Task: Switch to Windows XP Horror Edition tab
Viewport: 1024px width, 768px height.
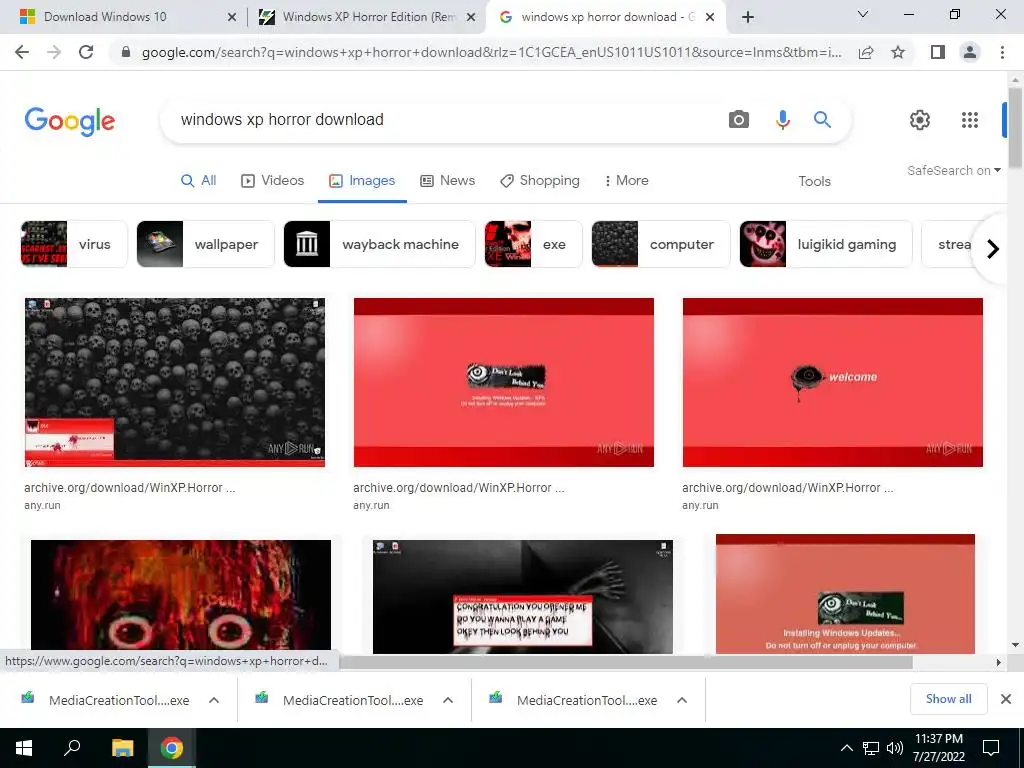Action: click(369, 17)
